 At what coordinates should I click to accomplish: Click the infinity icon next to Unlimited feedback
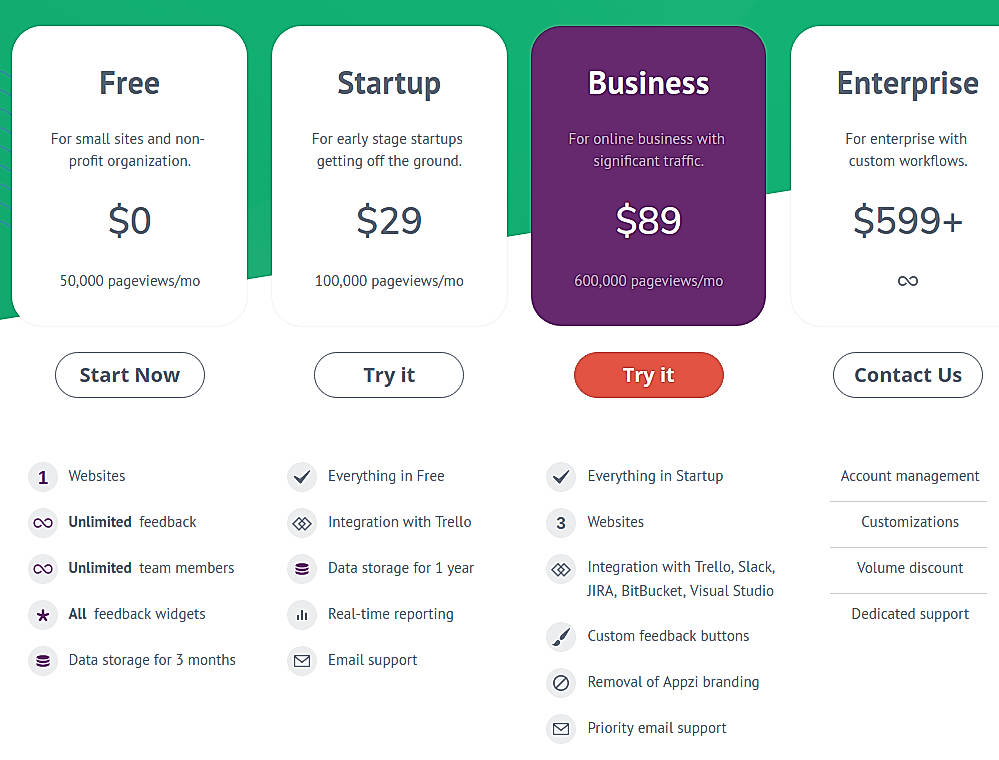pyautogui.click(x=42, y=522)
